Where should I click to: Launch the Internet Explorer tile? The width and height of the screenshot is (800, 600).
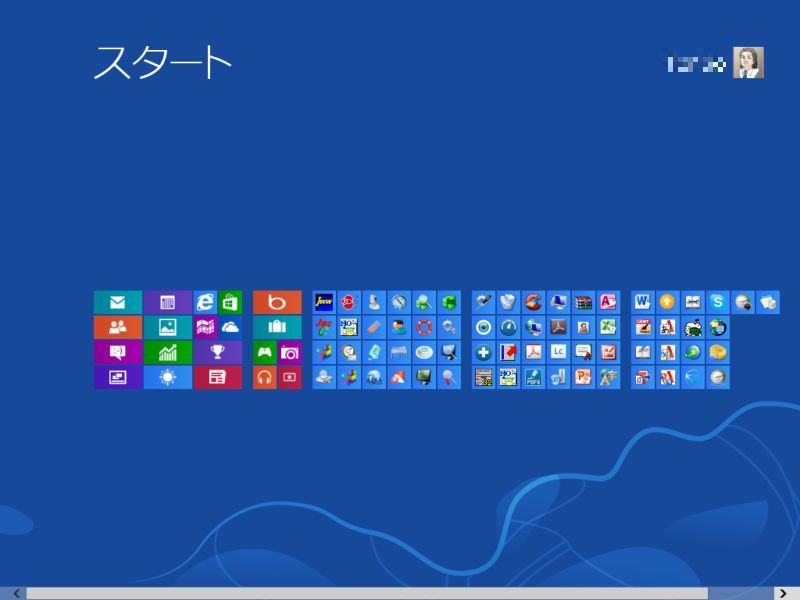point(205,302)
